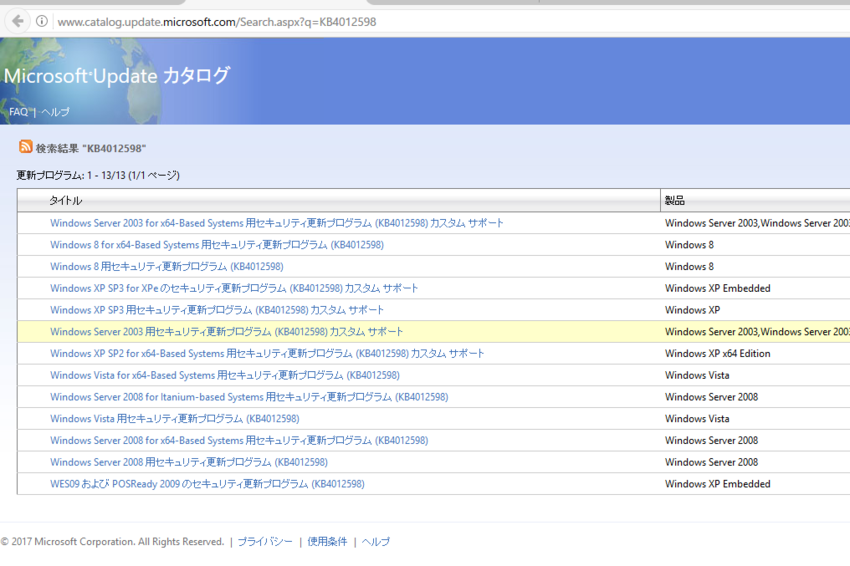Open the FAQ link in header
Viewport: 850px width, 566px height.
pyautogui.click(x=18, y=112)
